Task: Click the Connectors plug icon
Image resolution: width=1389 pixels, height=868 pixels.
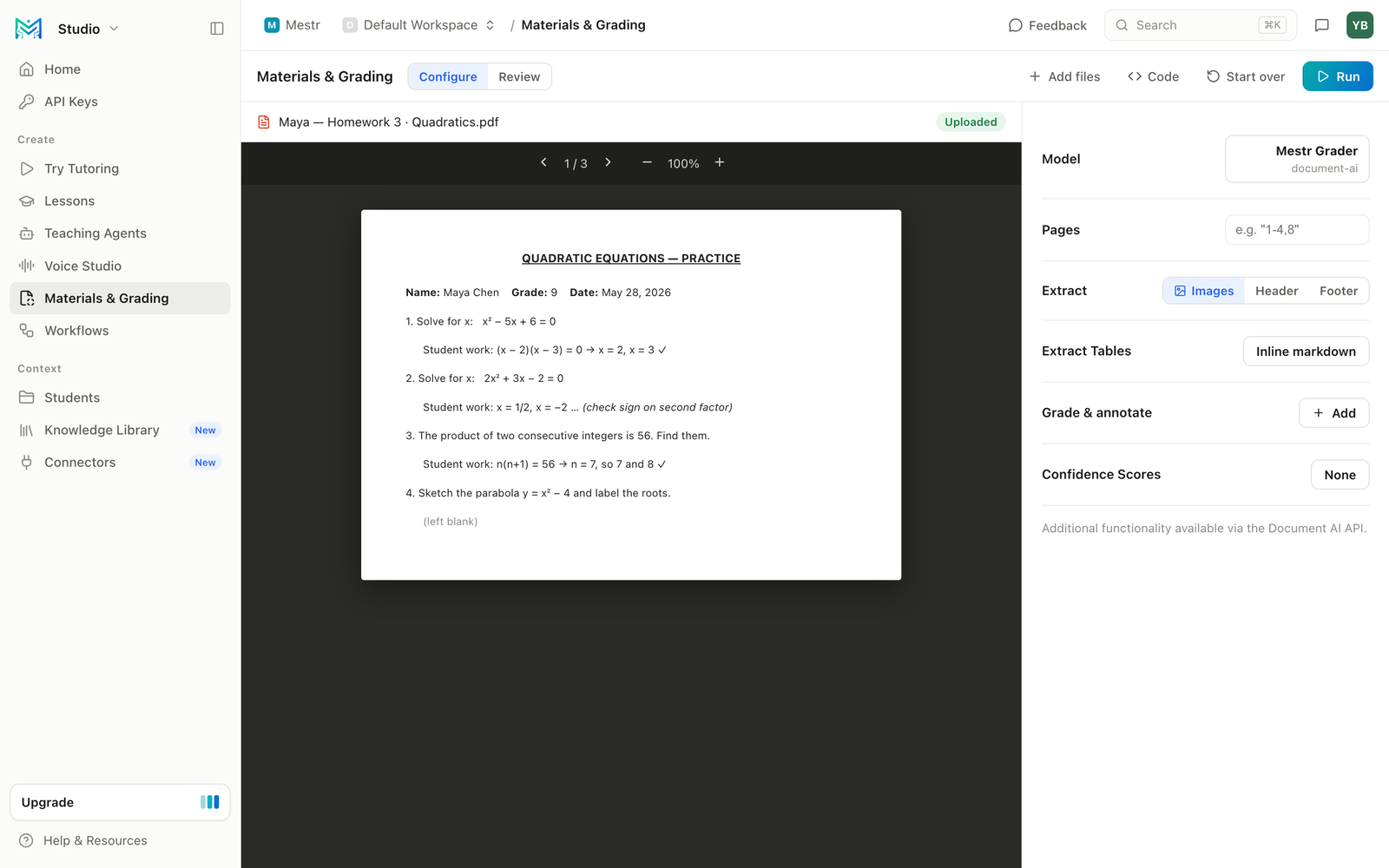Action: 27,463
